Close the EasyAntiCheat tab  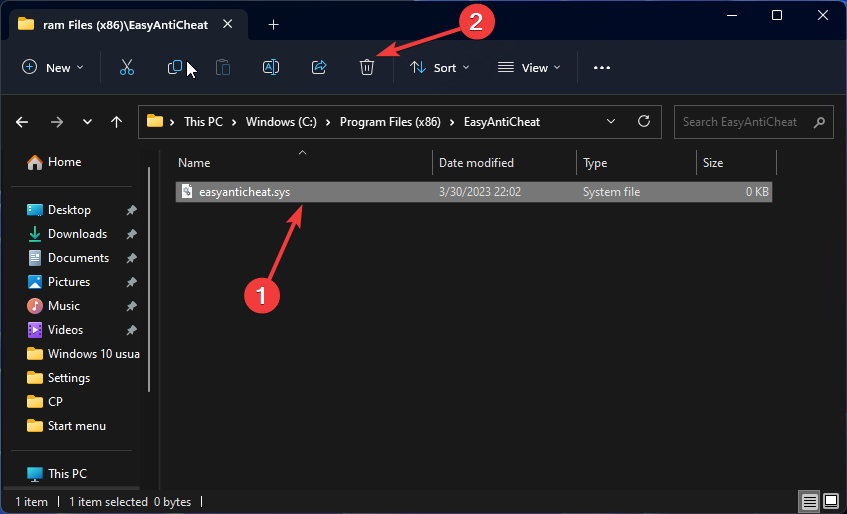pos(228,24)
